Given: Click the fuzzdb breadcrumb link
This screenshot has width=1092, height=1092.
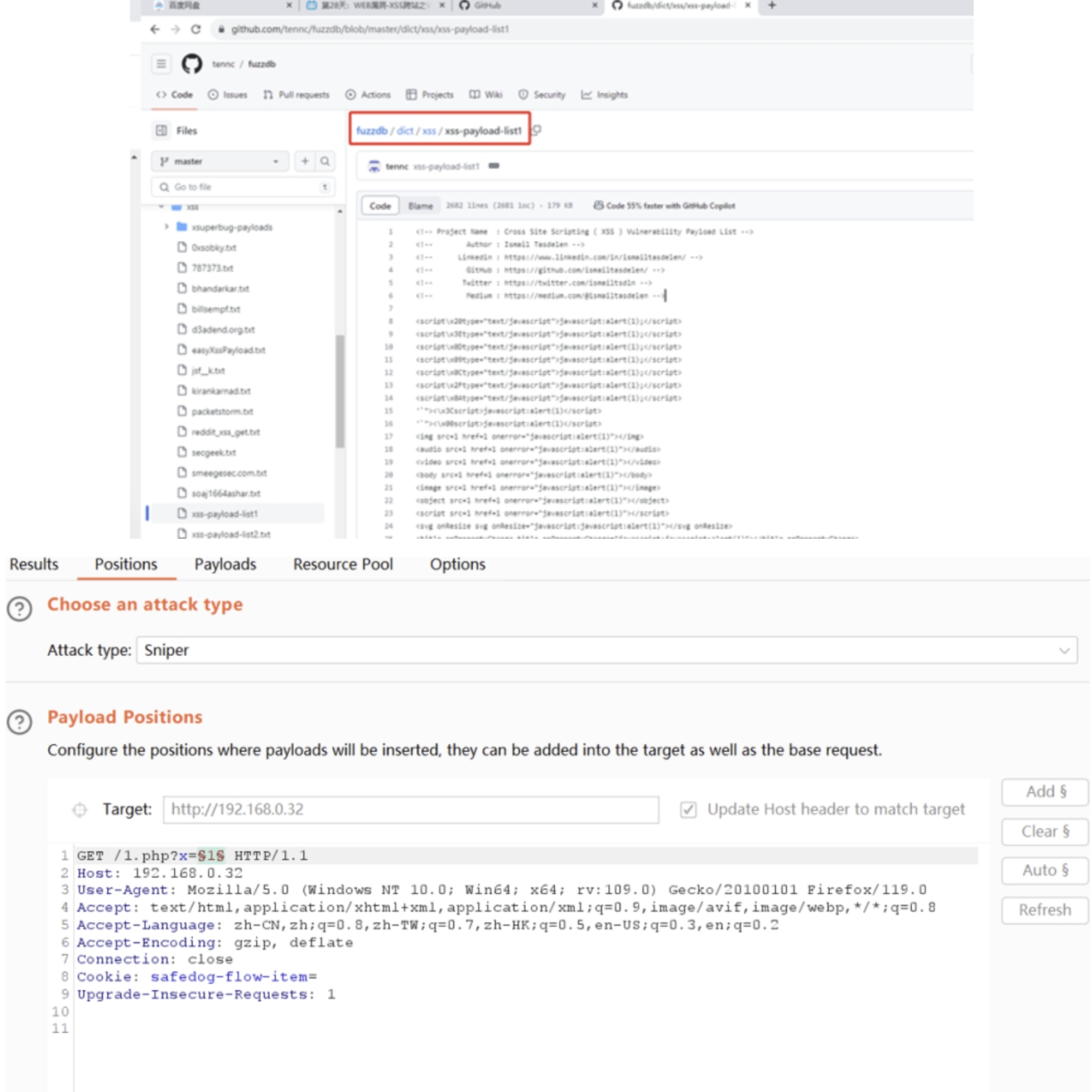Looking at the screenshot, I should click(372, 131).
